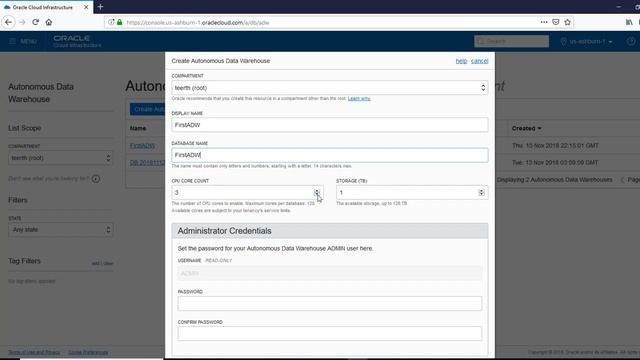Click the address bar URL

coord(198,23)
